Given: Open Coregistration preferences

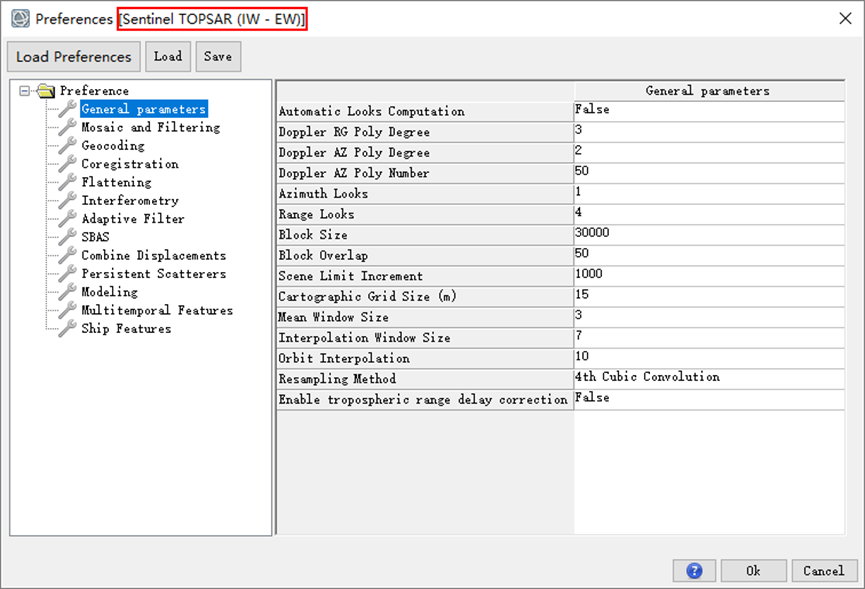Looking at the screenshot, I should pyautogui.click(x=130, y=163).
